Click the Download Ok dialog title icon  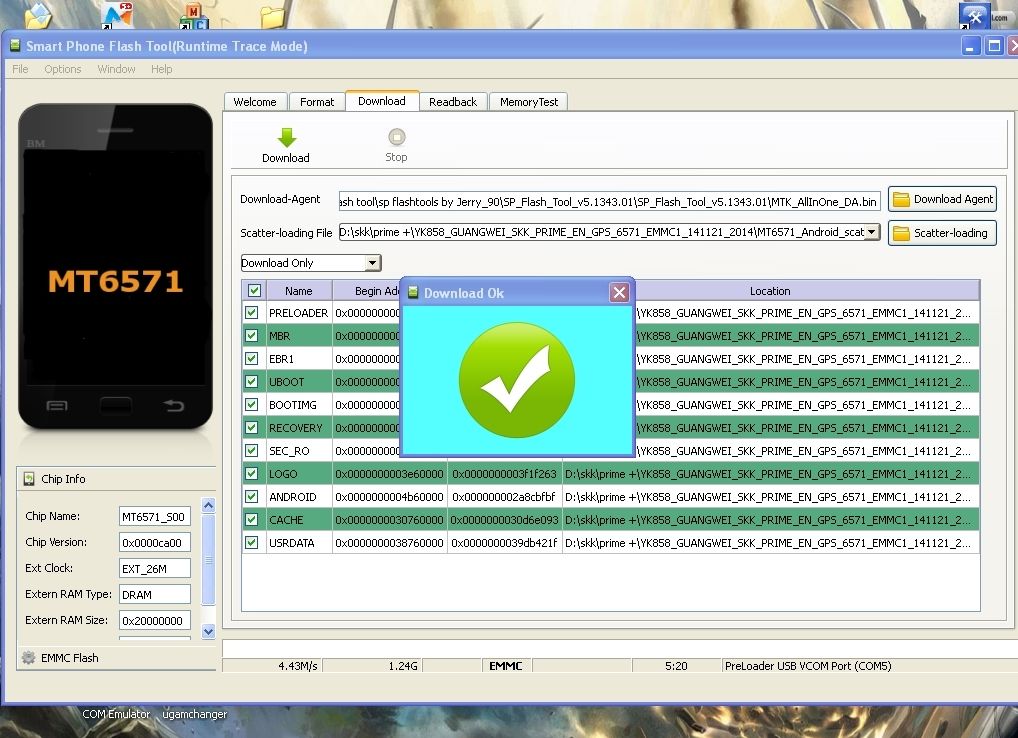coord(413,293)
